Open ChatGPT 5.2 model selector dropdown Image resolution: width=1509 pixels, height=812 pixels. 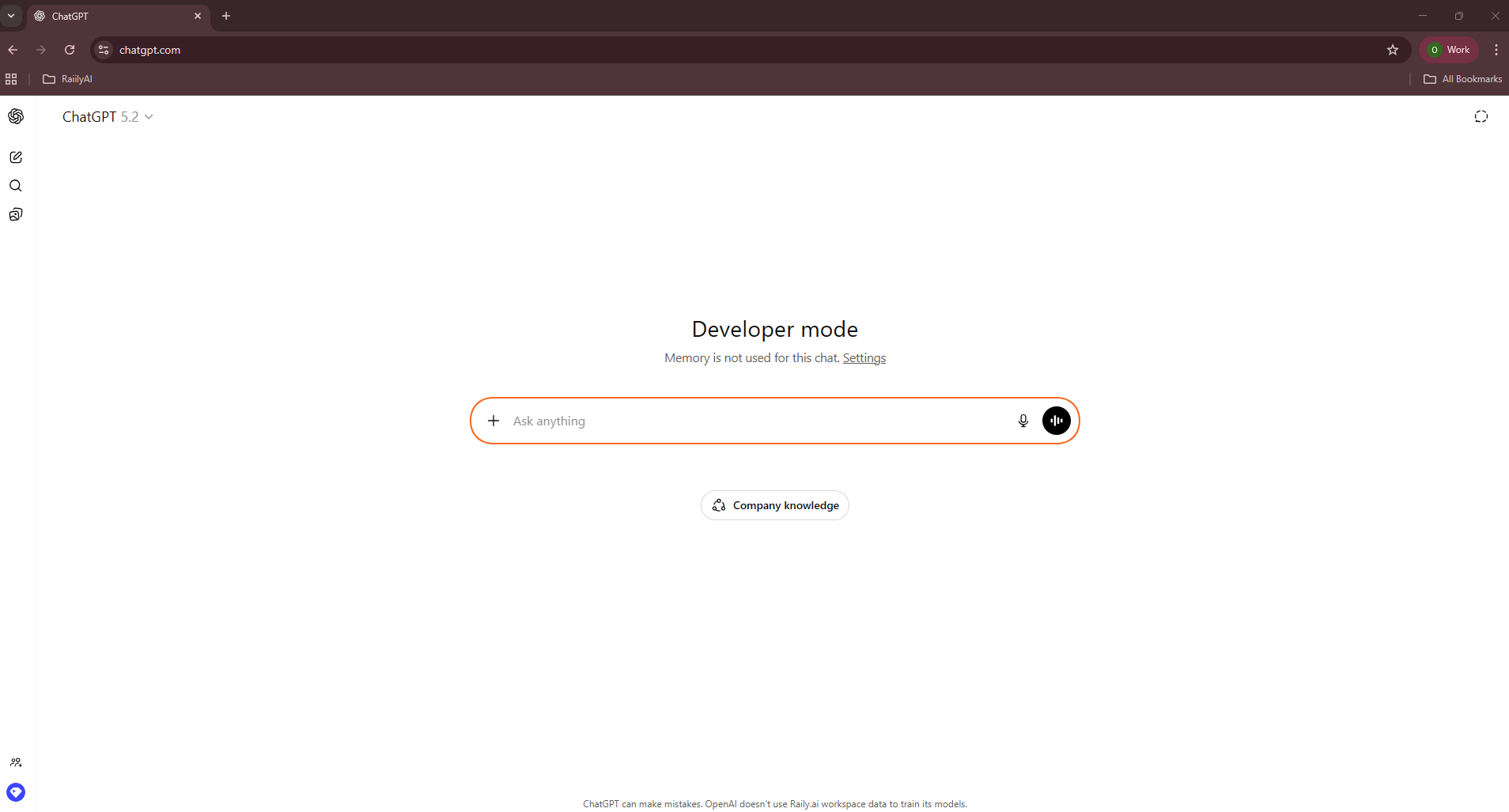108,116
